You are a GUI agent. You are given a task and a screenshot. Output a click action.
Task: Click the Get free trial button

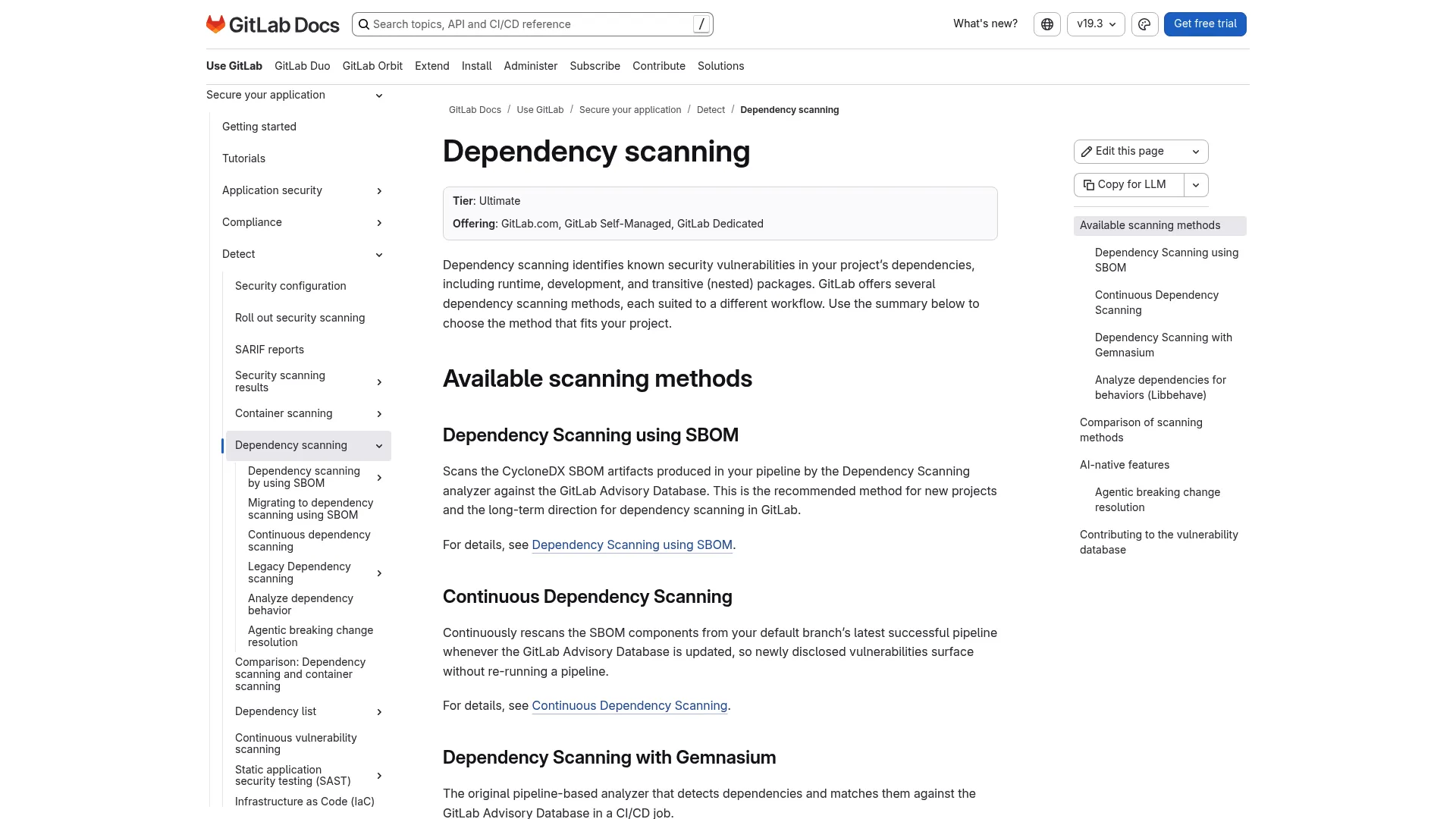(x=1205, y=24)
